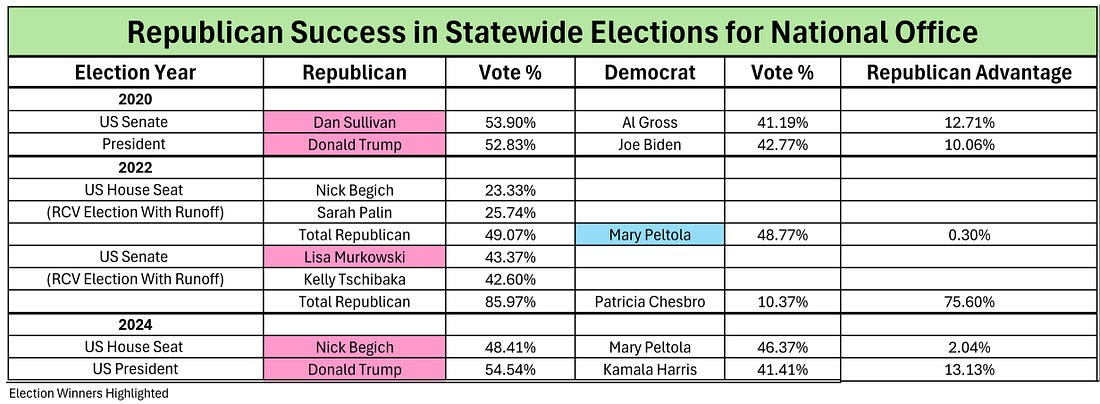Select the Election Year column header
This screenshot has width=1100, height=404.
click(x=136, y=73)
